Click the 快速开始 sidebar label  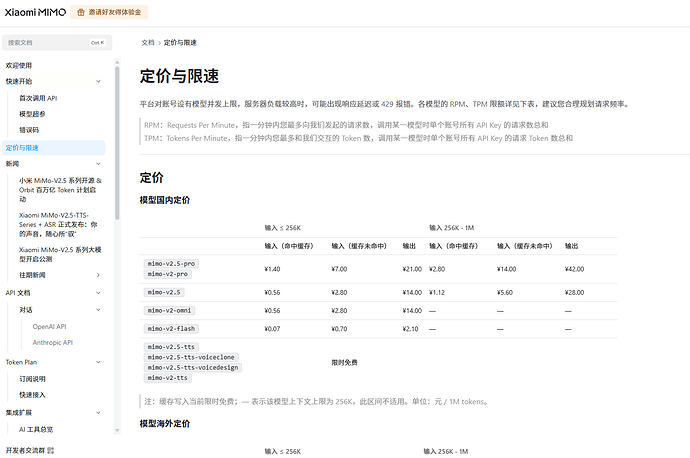tap(18, 81)
